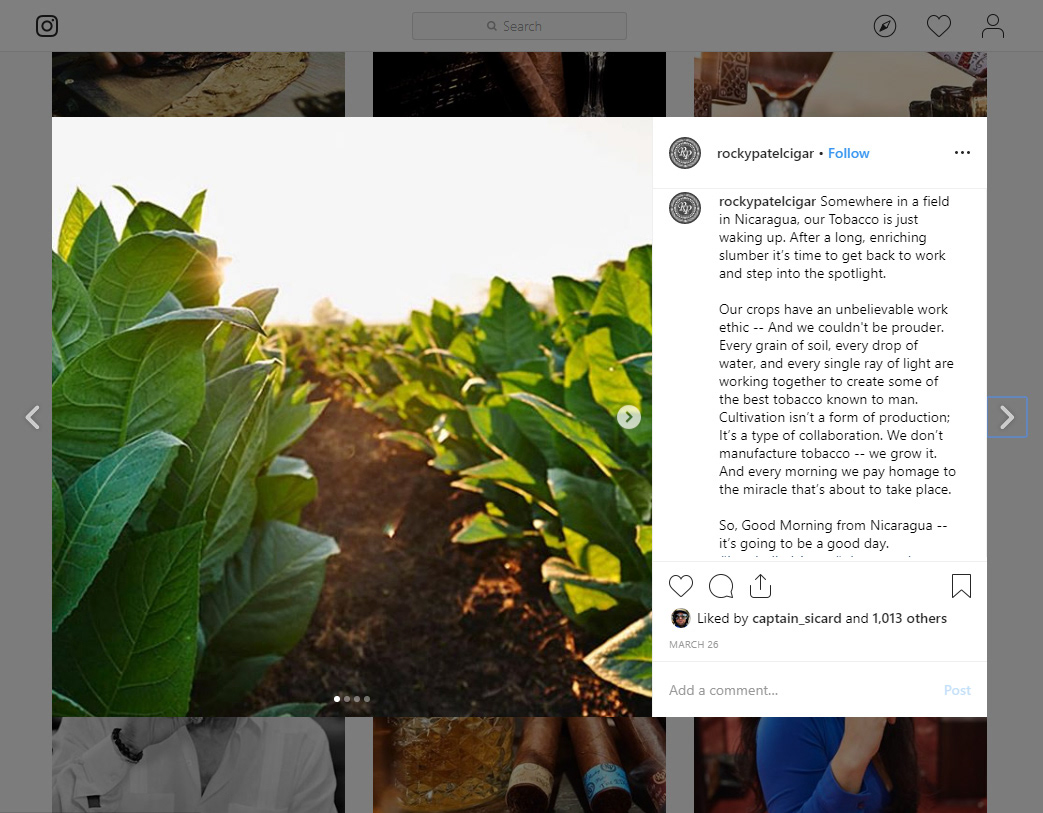Open the three-dot post options menu
1043x813 pixels.
coord(962,152)
